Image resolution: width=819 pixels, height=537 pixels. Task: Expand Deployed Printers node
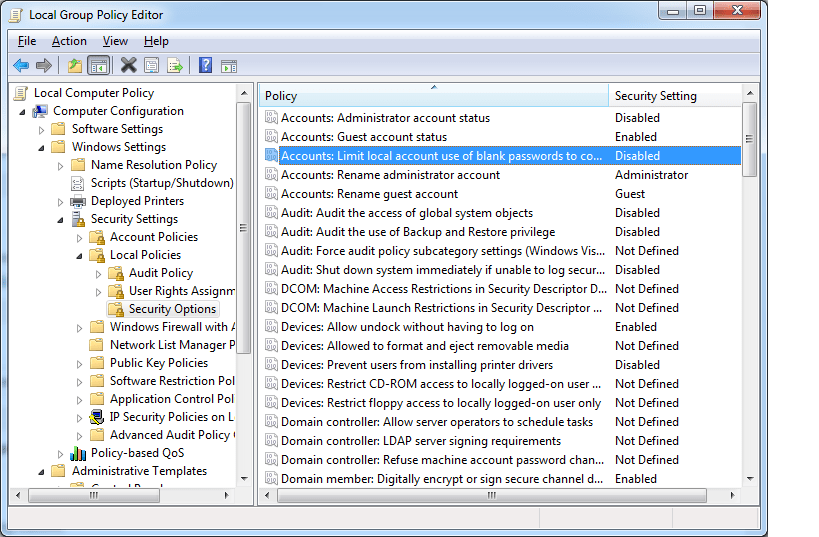(61, 202)
